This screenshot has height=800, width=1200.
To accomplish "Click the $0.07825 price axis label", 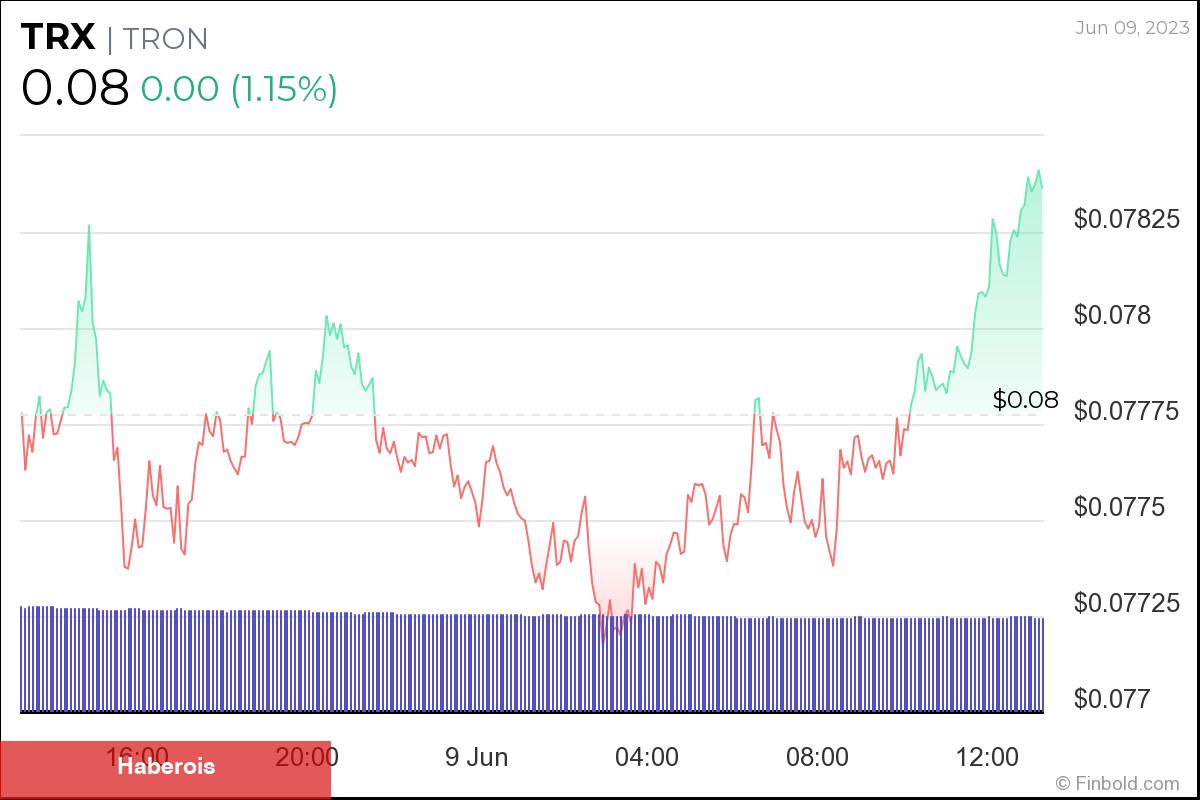I will click(1126, 219).
